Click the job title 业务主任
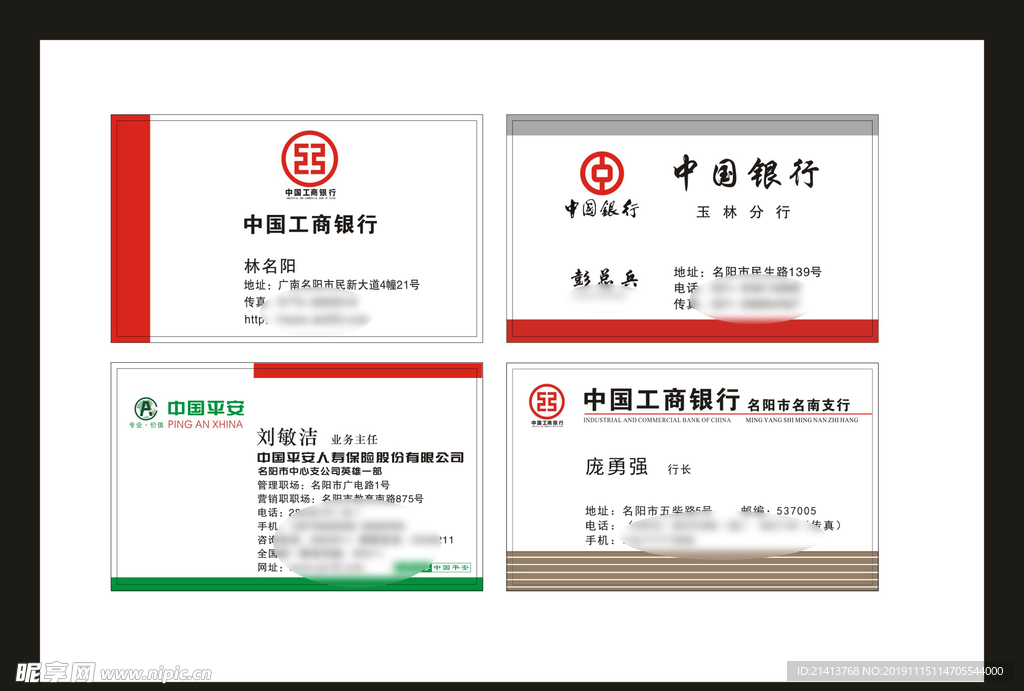 tap(354, 439)
